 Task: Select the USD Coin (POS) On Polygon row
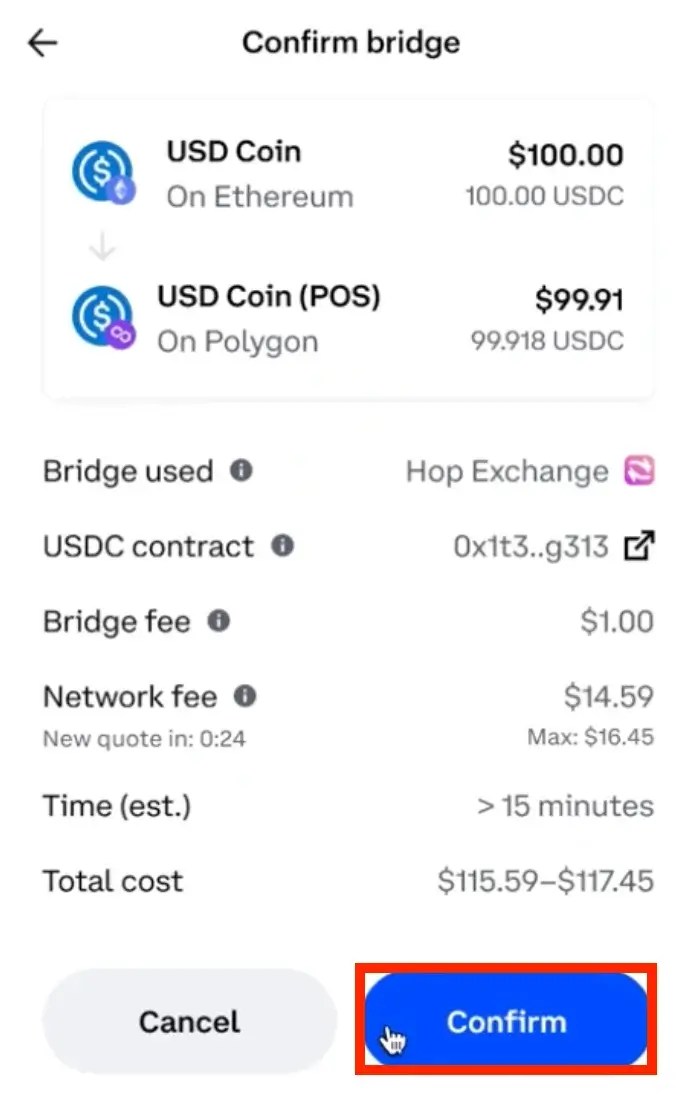[348, 318]
